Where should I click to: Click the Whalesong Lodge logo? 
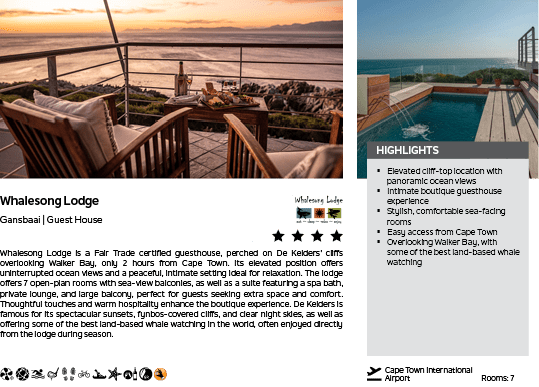coord(318,210)
